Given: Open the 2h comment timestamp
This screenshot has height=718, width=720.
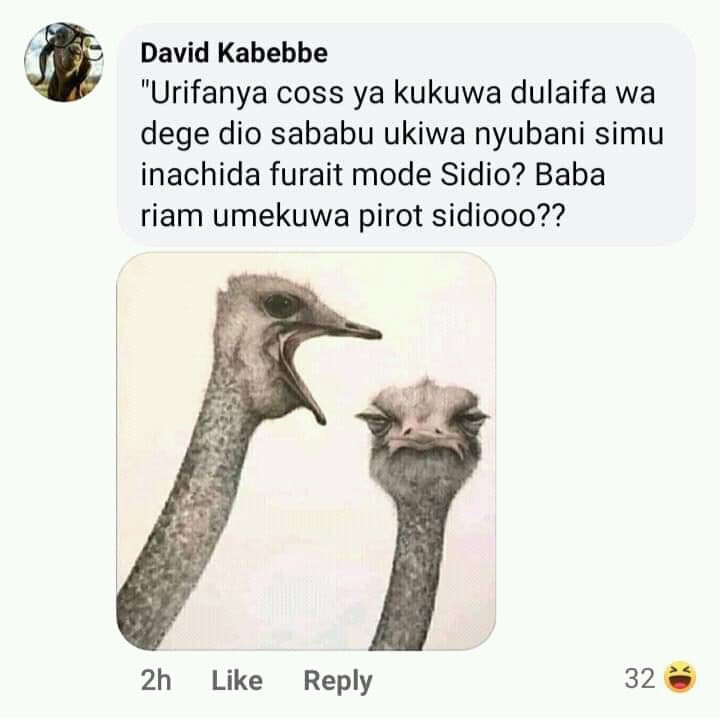Looking at the screenshot, I should (156, 680).
